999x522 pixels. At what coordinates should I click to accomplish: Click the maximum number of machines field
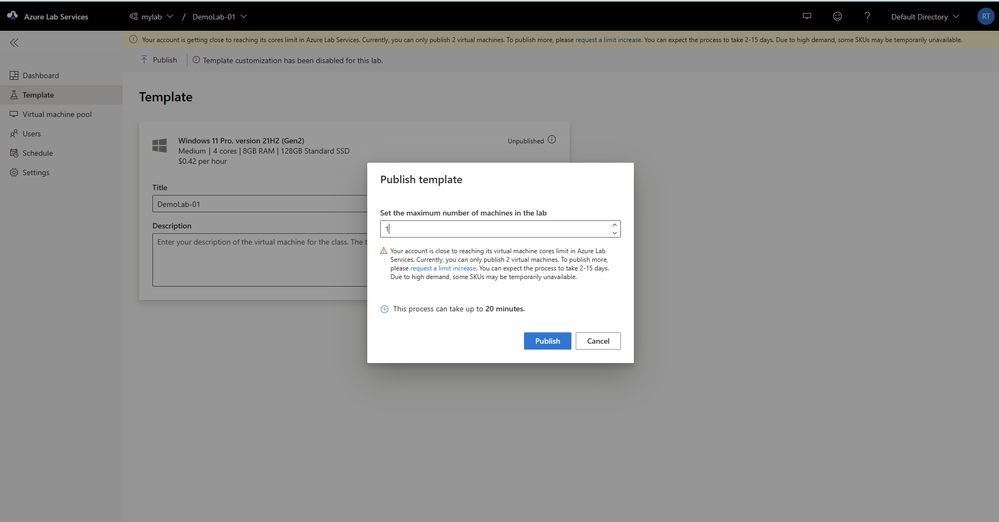click(x=500, y=229)
